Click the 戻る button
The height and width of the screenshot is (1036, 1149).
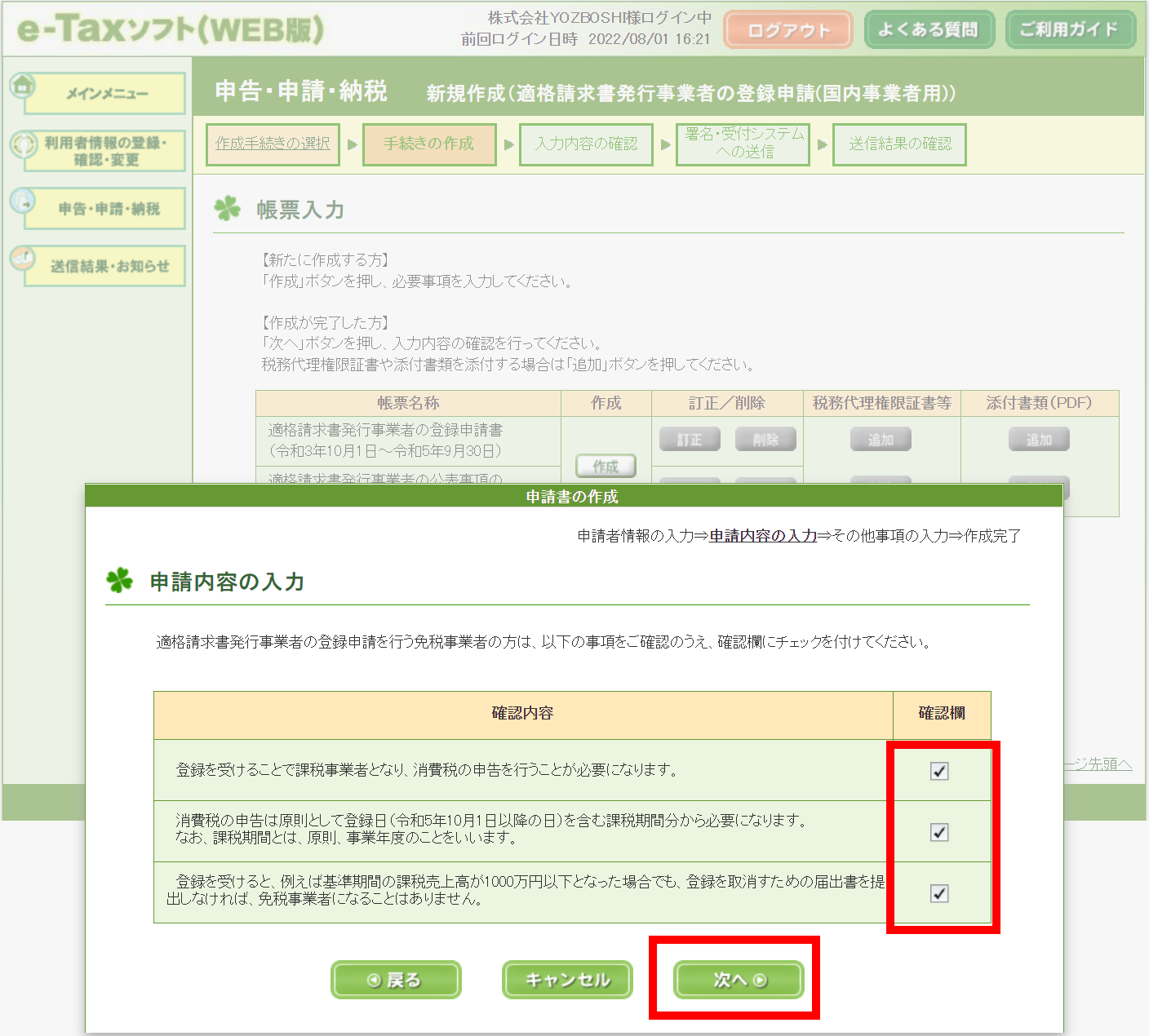point(396,980)
